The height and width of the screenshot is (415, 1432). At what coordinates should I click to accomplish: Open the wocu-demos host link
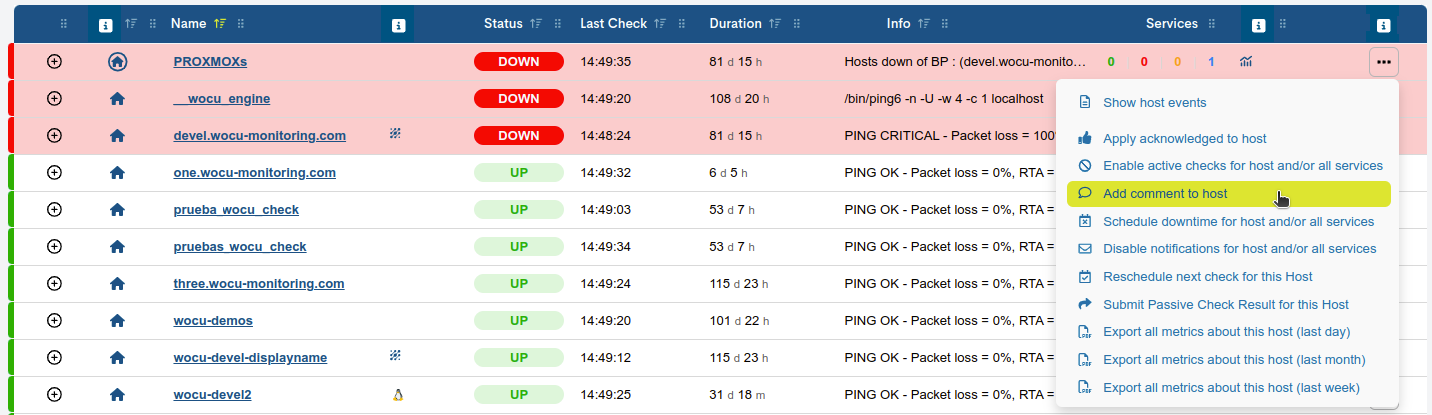click(213, 320)
